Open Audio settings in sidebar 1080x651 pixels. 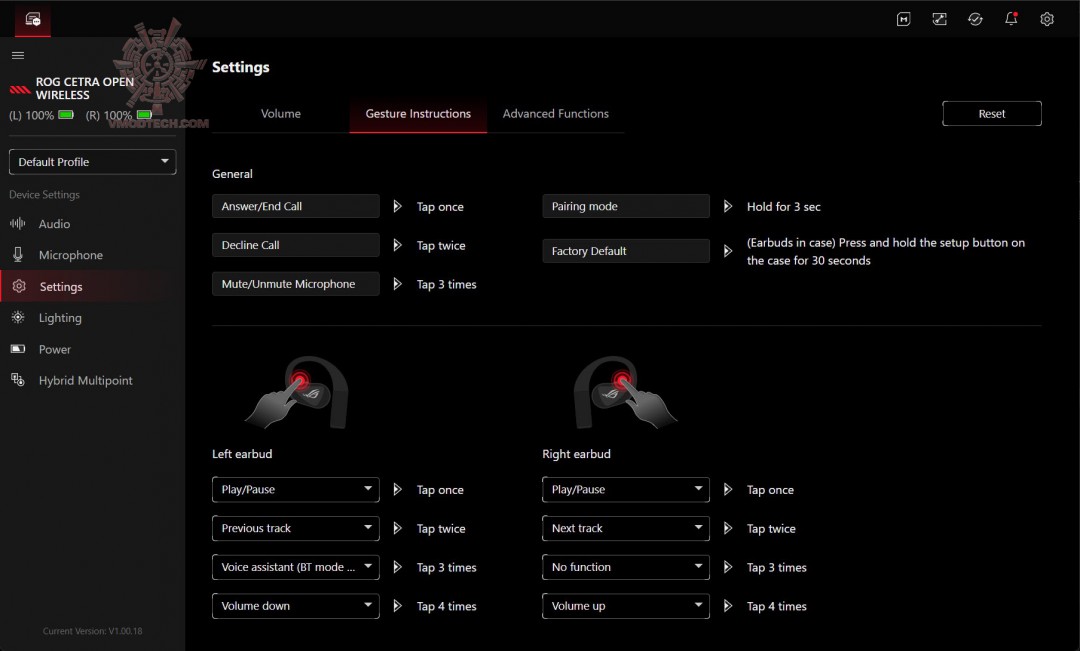click(54, 224)
